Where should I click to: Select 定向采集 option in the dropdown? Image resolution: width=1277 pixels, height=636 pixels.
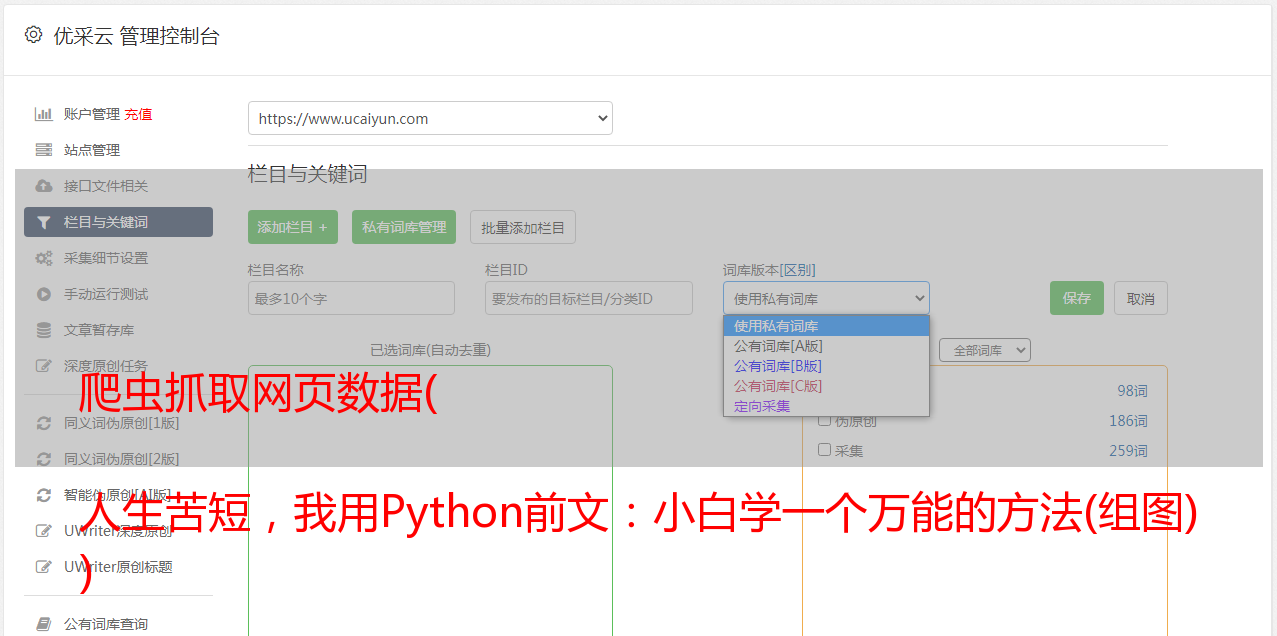click(x=762, y=406)
